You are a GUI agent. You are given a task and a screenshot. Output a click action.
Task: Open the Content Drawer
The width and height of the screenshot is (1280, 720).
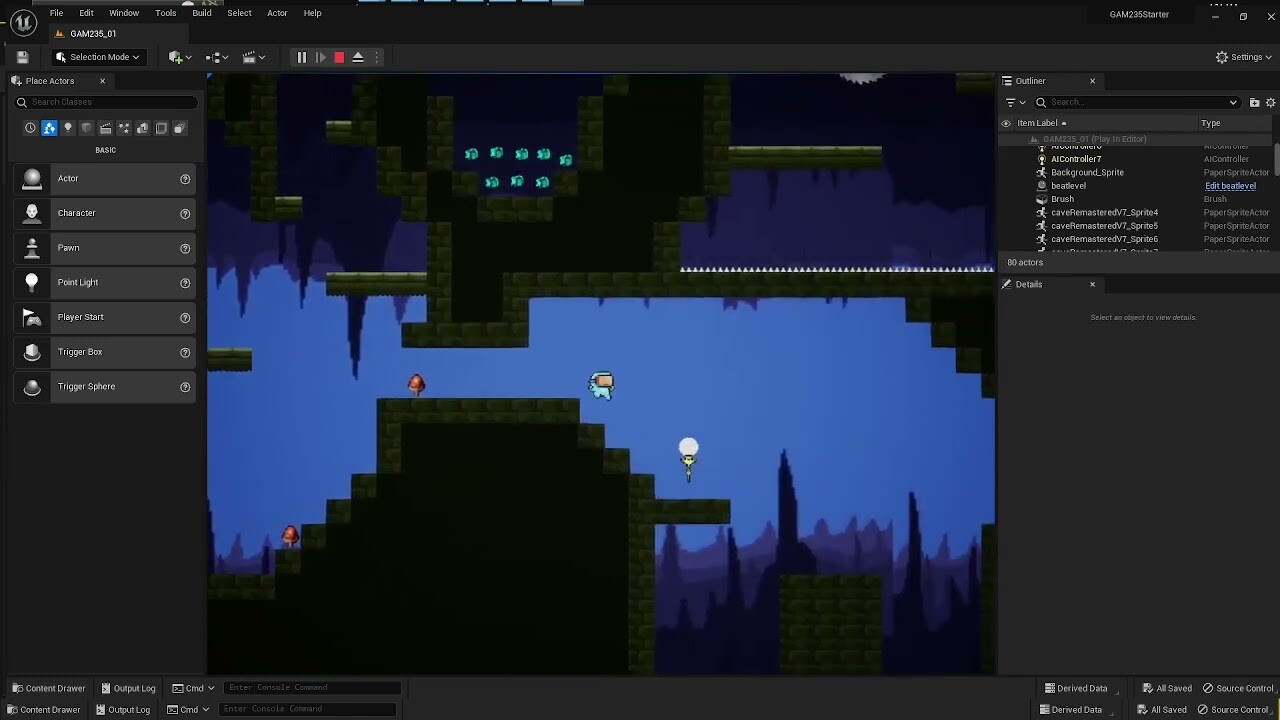tap(47, 688)
